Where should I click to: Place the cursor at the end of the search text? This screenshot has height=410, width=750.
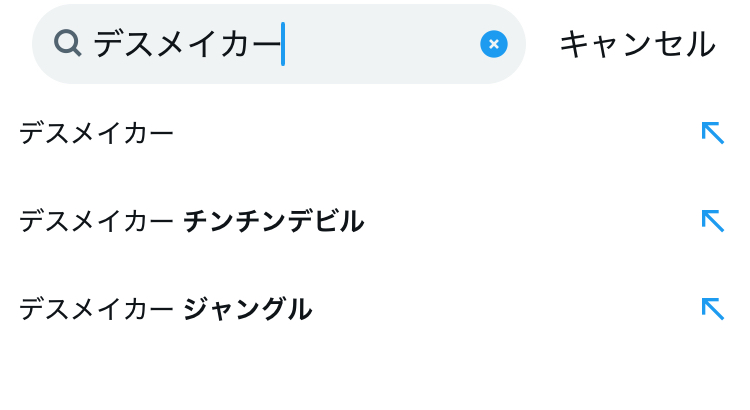[285, 44]
